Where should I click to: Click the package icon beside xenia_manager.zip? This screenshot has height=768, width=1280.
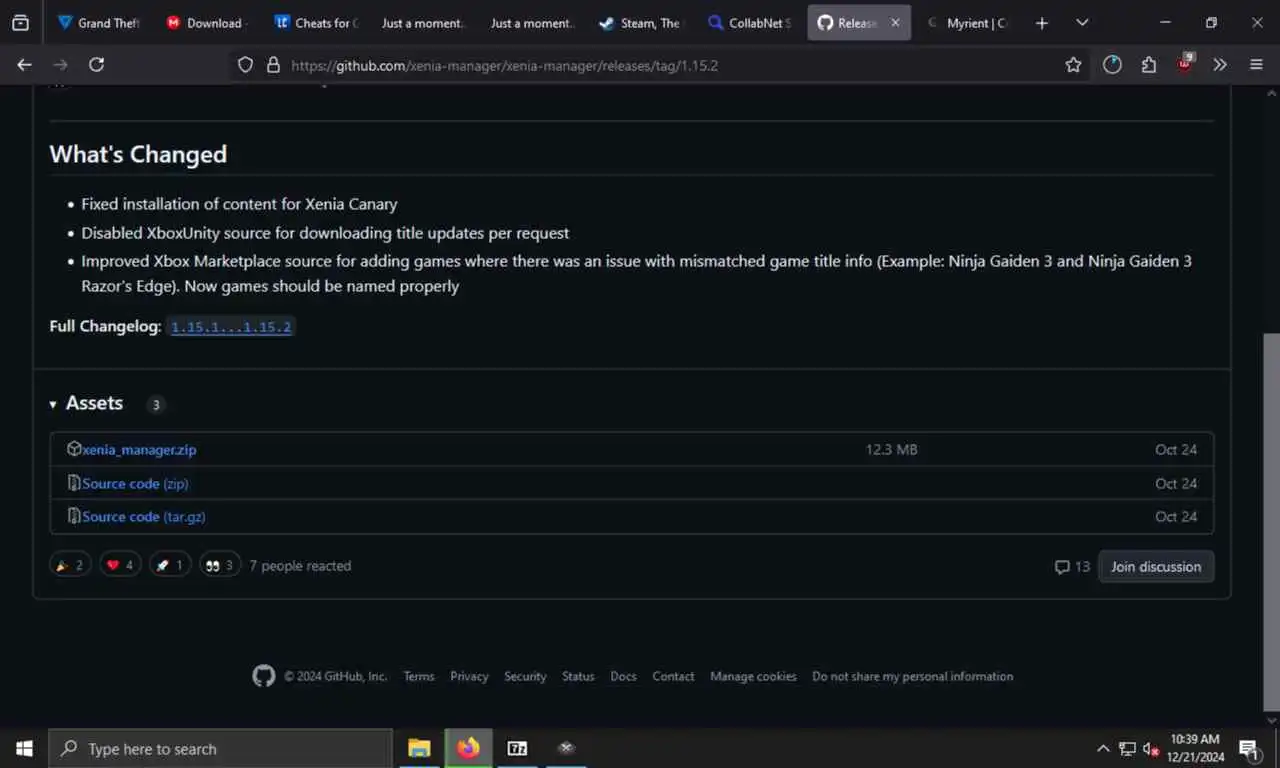74,449
